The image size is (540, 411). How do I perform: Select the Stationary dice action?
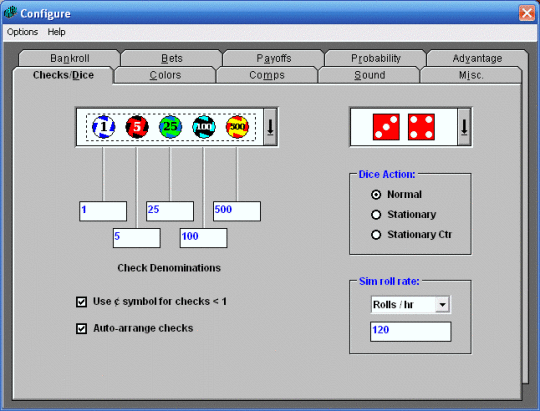coord(403,215)
